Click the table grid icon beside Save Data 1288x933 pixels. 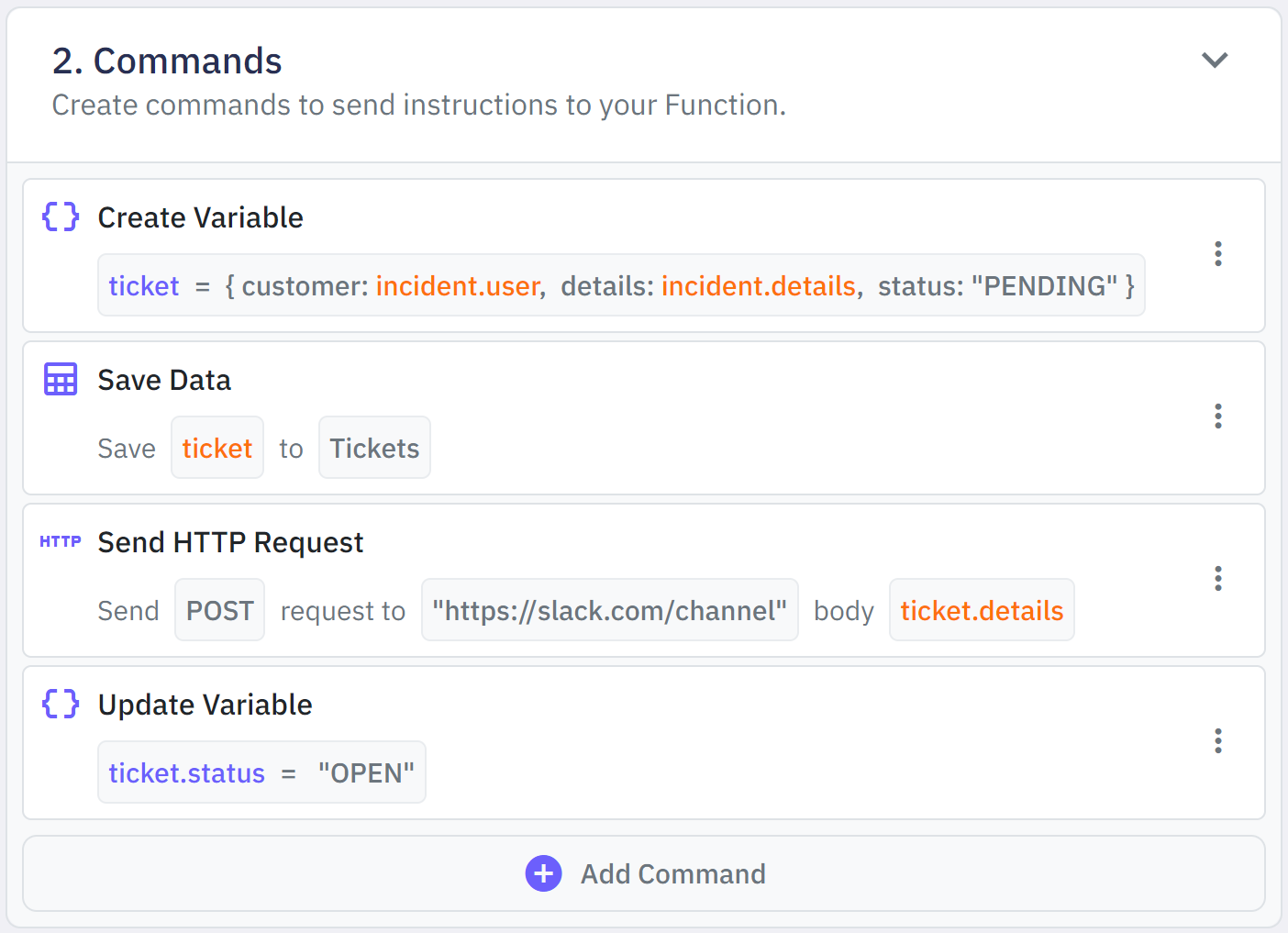[x=61, y=379]
